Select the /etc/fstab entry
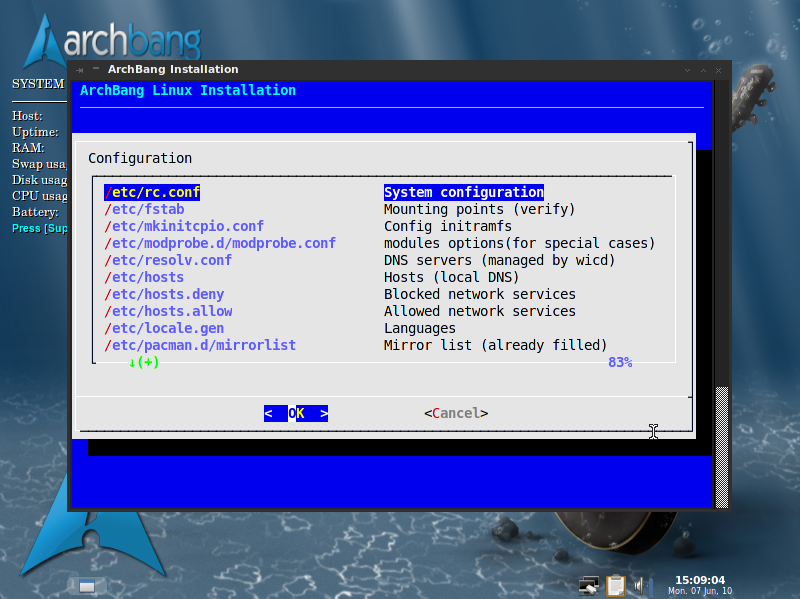 144,209
